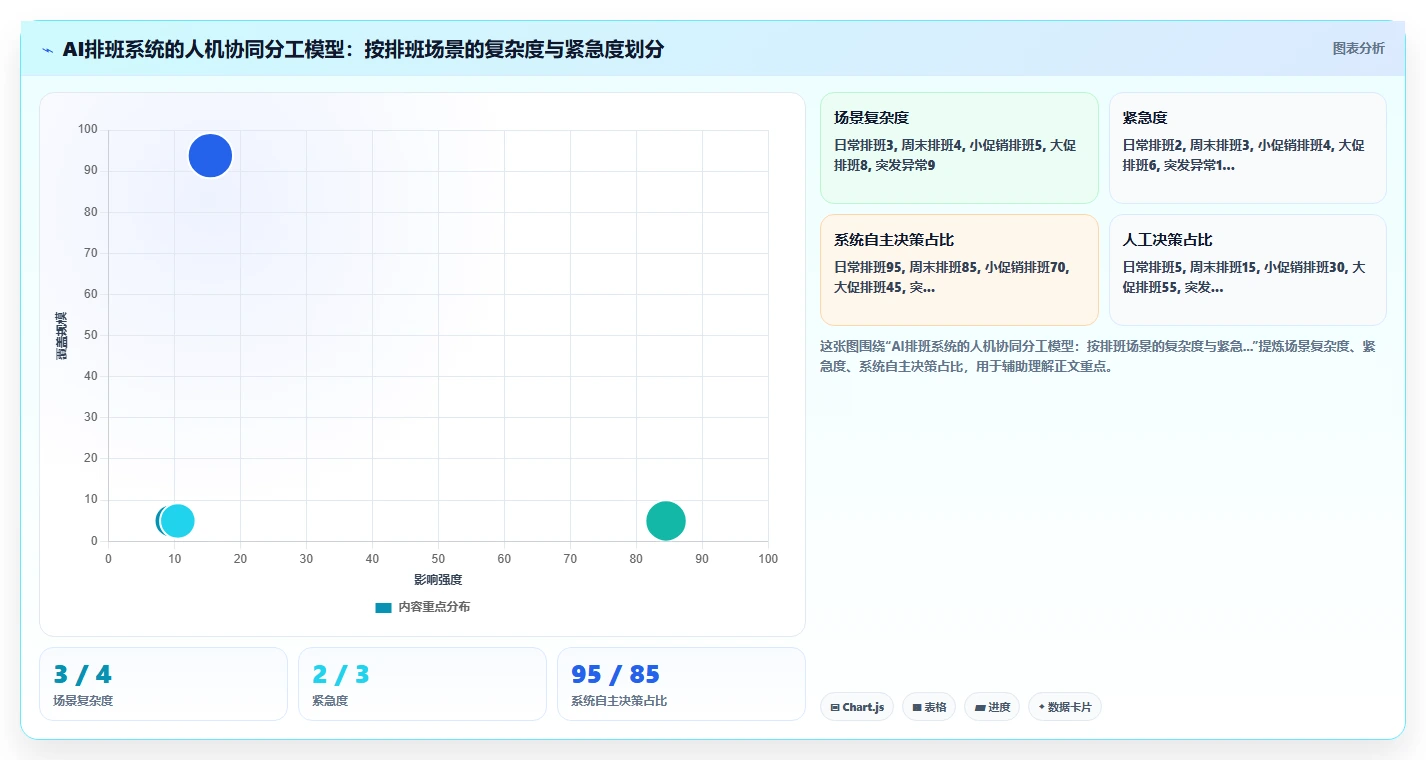Click y-axis tick value 100

pos(88,129)
